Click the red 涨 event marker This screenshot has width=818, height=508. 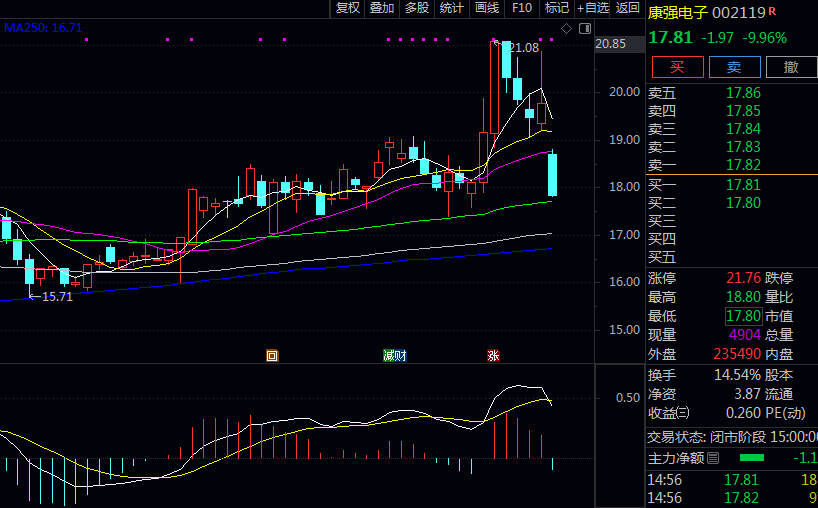493,356
